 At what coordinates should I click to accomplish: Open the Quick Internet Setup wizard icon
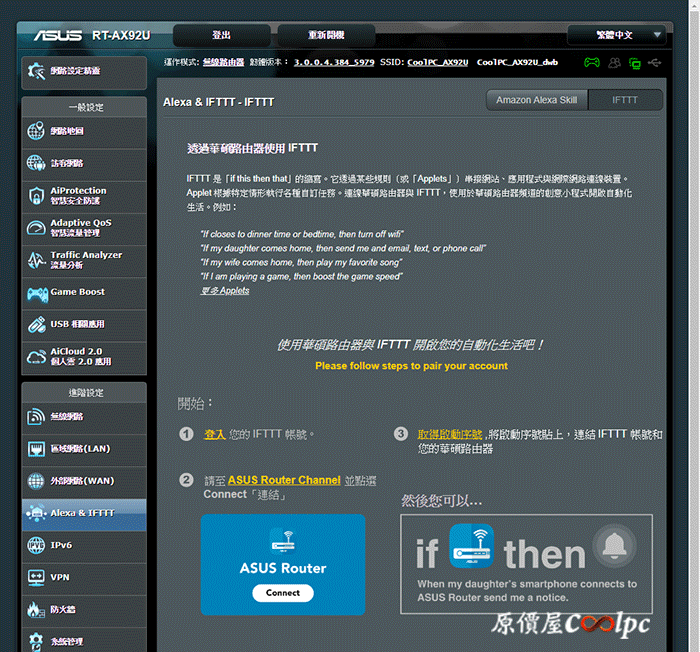coord(36,71)
